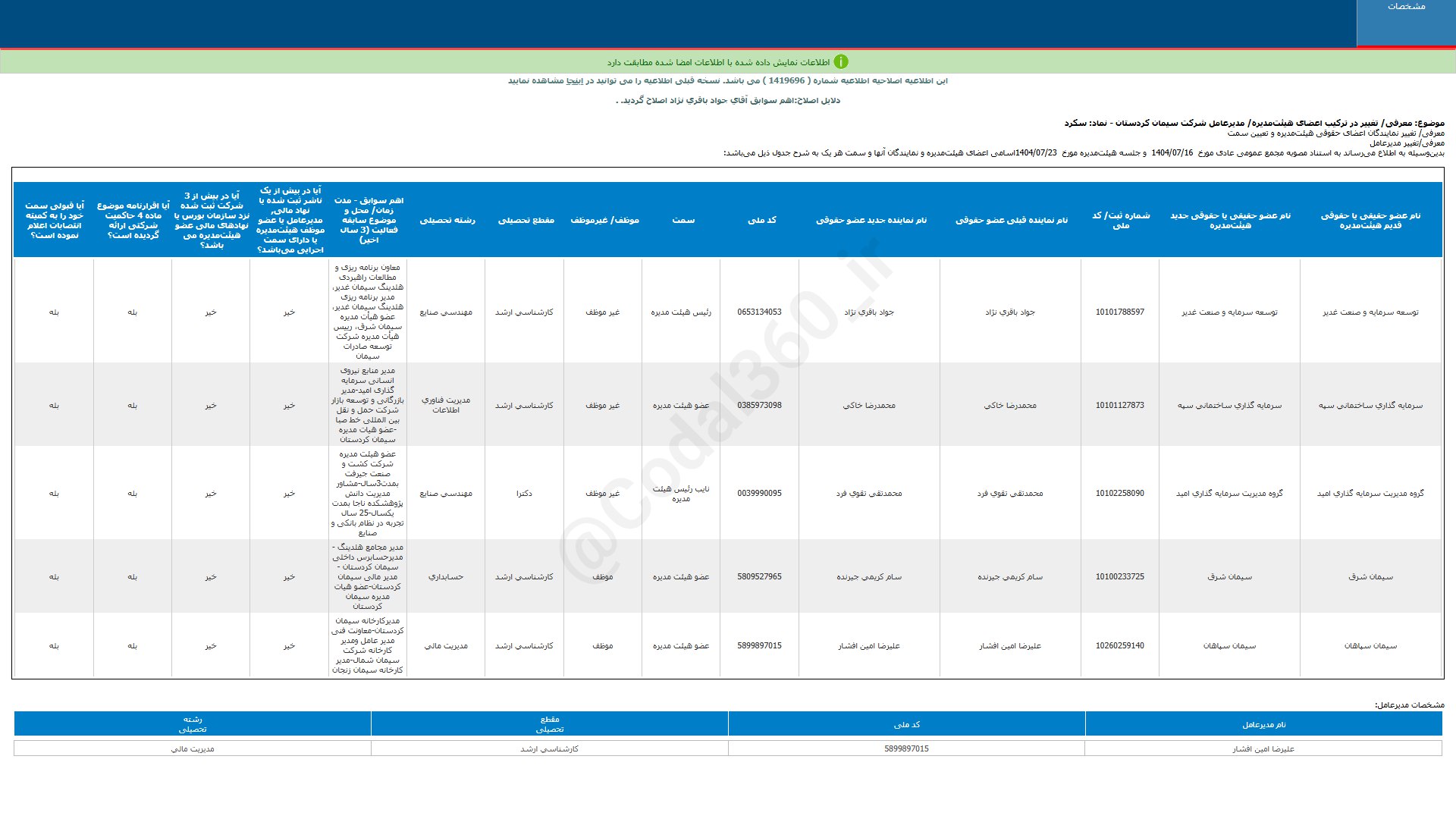Click the green confirmation message text
Viewport: 1456px width, 819px height.
[717, 62]
